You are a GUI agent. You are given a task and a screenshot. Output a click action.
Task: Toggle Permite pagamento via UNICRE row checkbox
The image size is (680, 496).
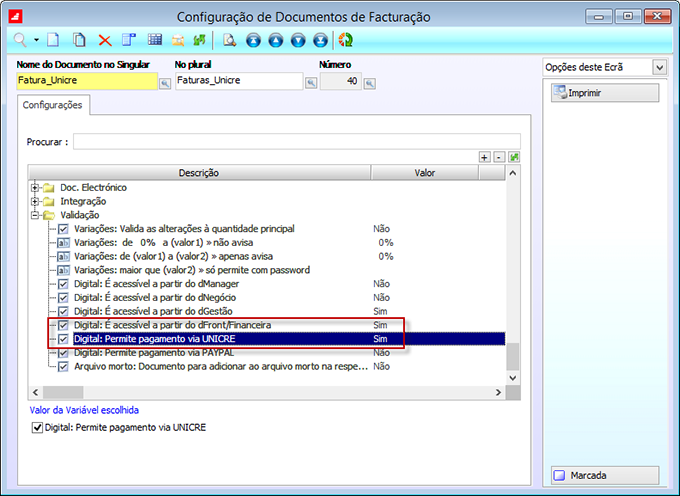coord(63,339)
